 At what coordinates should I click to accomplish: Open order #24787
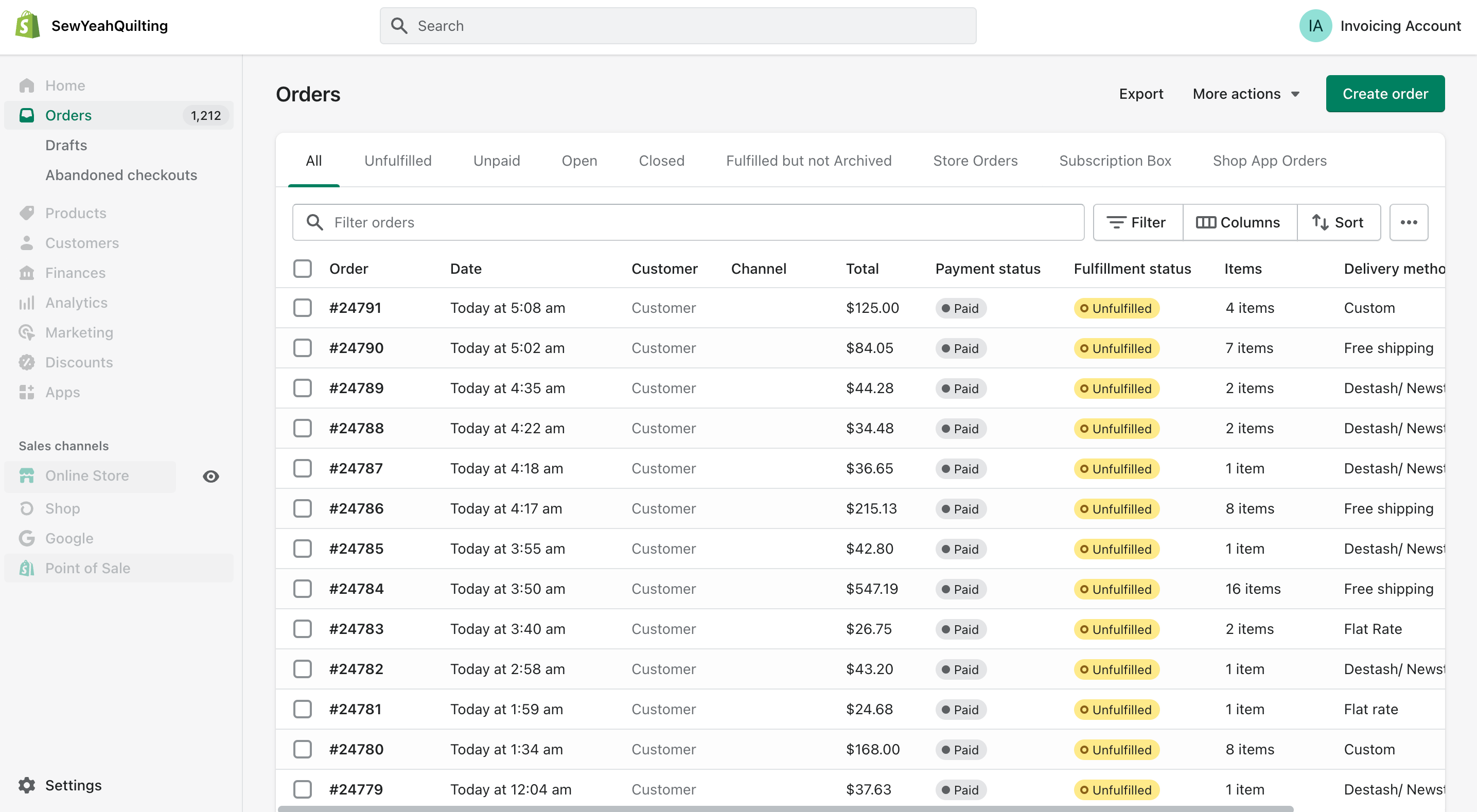coord(356,468)
